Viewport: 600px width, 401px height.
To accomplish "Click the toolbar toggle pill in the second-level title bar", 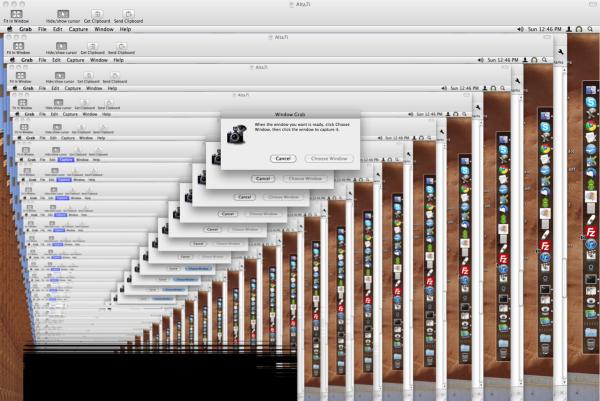I will pos(547,37).
